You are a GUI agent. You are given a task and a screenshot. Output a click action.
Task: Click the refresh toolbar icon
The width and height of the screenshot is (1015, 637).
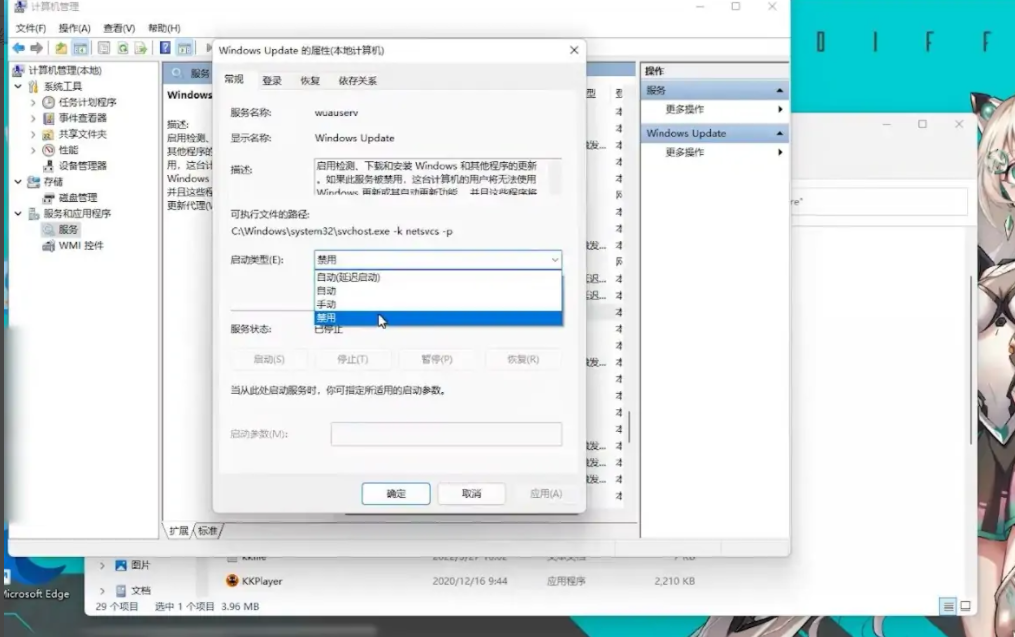tap(123, 48)
